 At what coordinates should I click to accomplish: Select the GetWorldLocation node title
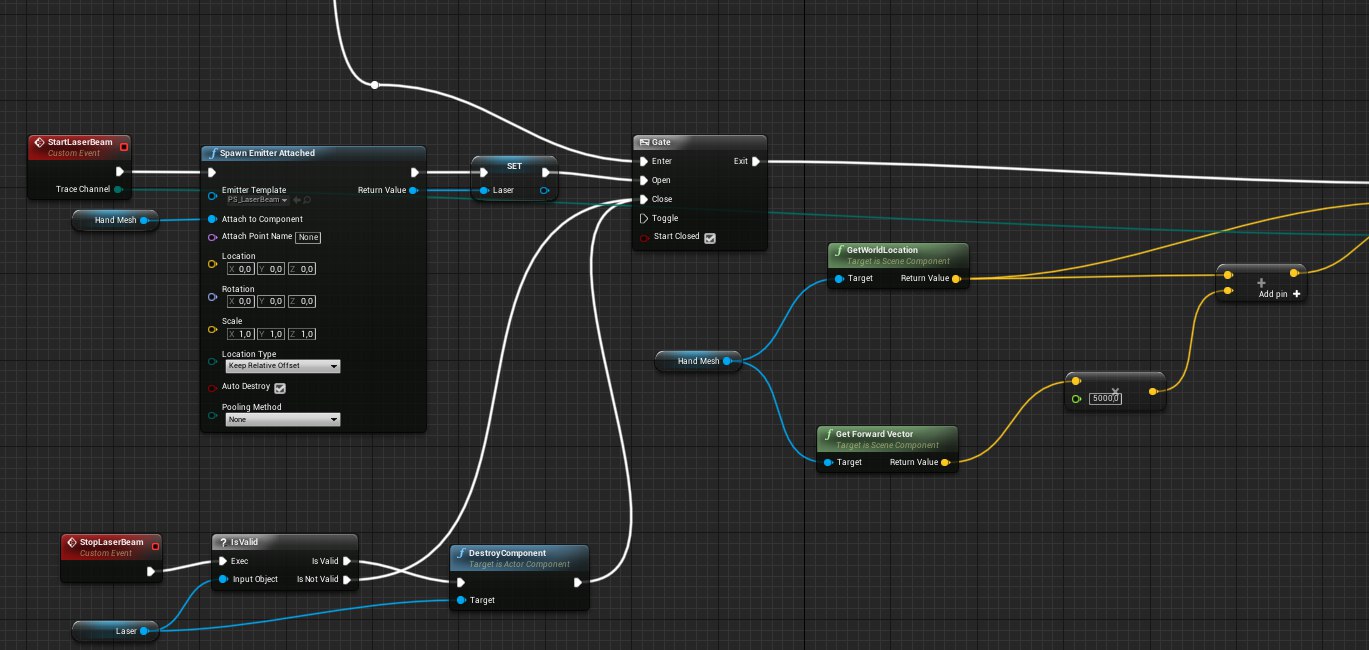(882, 250)
